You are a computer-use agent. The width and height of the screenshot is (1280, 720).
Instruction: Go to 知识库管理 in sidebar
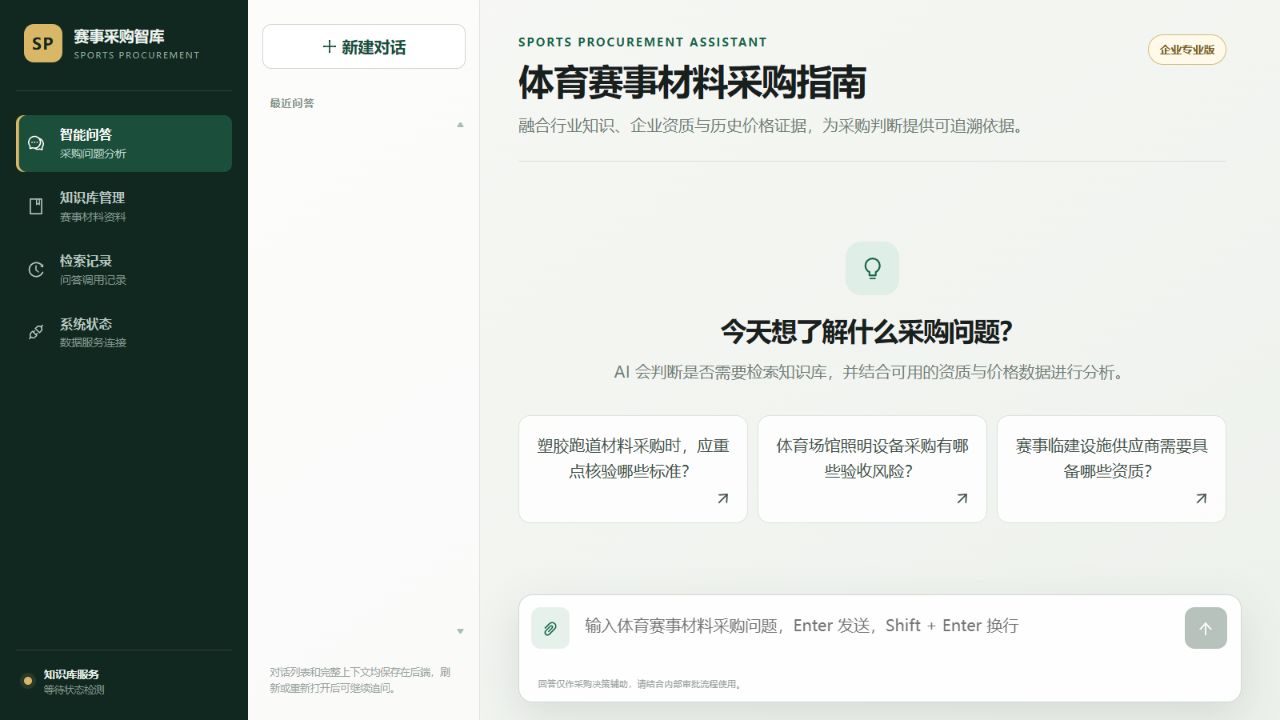click(x=124, y=206)
